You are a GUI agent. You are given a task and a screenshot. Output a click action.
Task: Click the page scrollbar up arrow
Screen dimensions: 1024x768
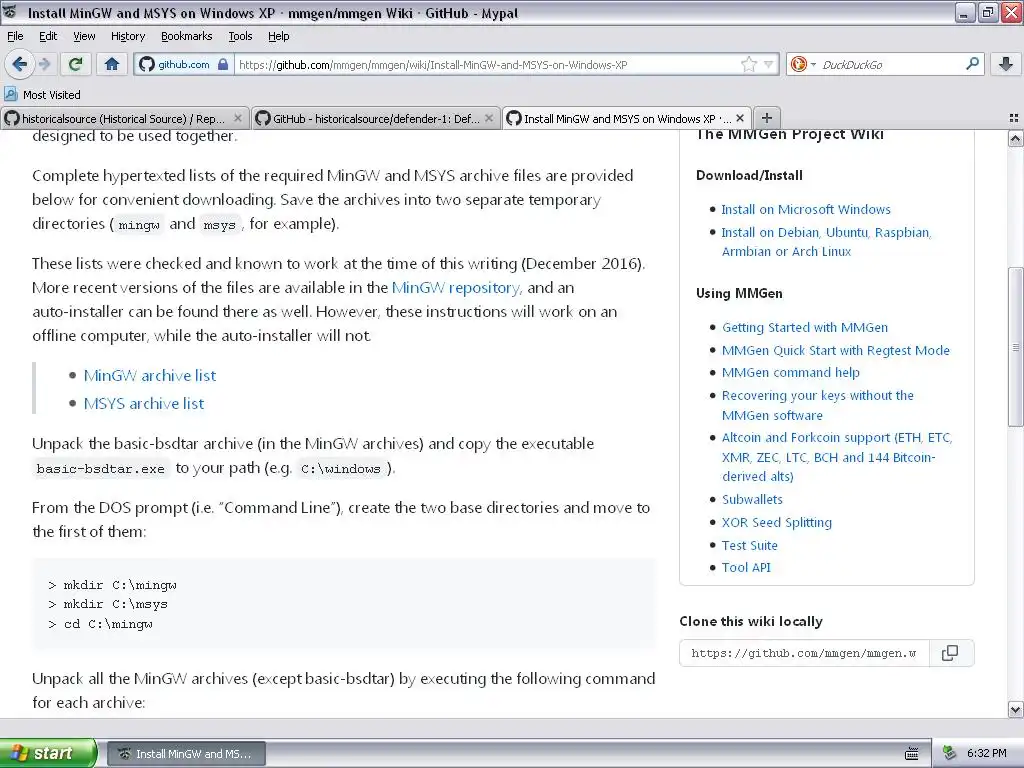tap(1015, 138)
